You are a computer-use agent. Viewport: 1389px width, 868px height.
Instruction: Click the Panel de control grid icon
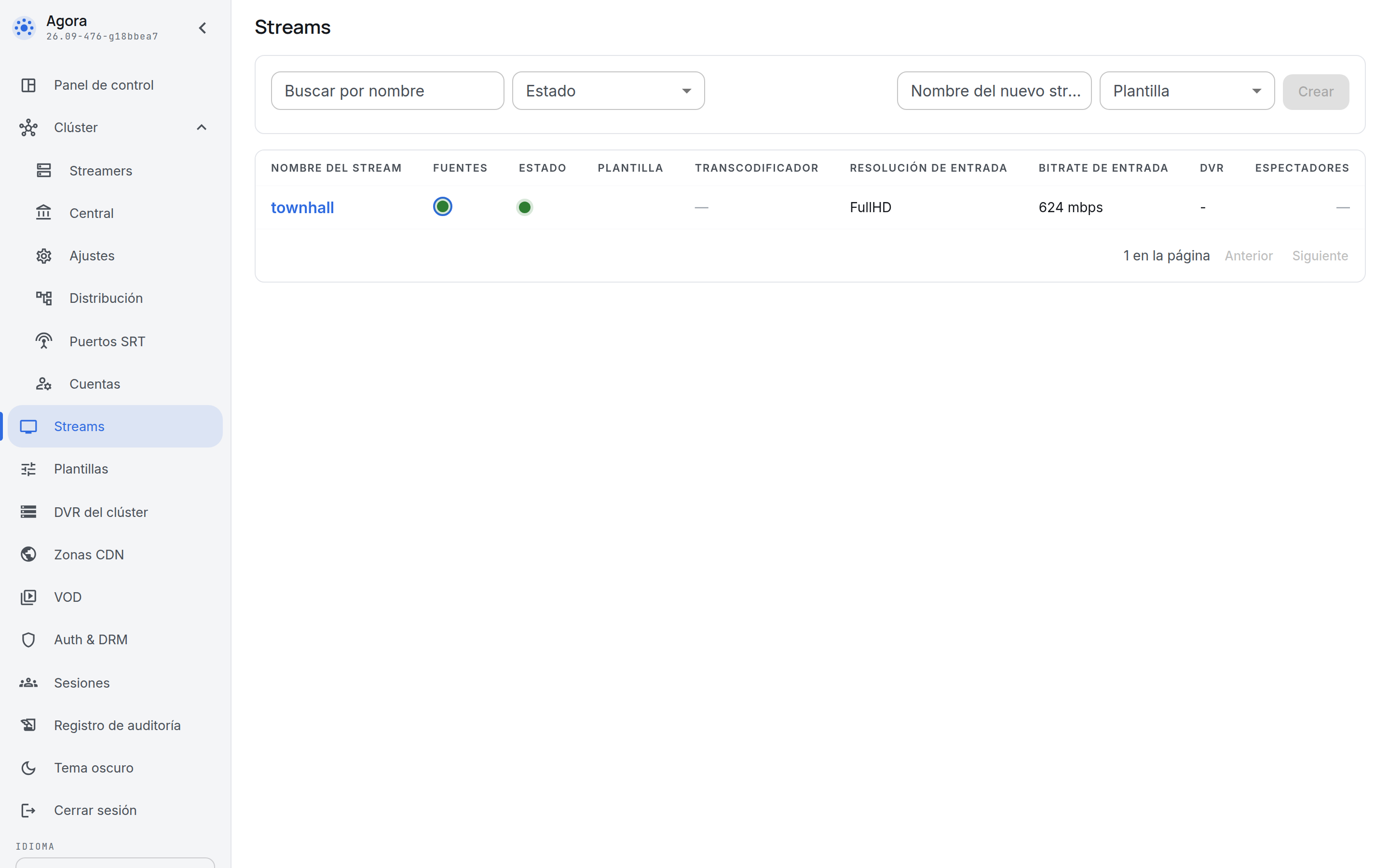(x=28, y=85)
